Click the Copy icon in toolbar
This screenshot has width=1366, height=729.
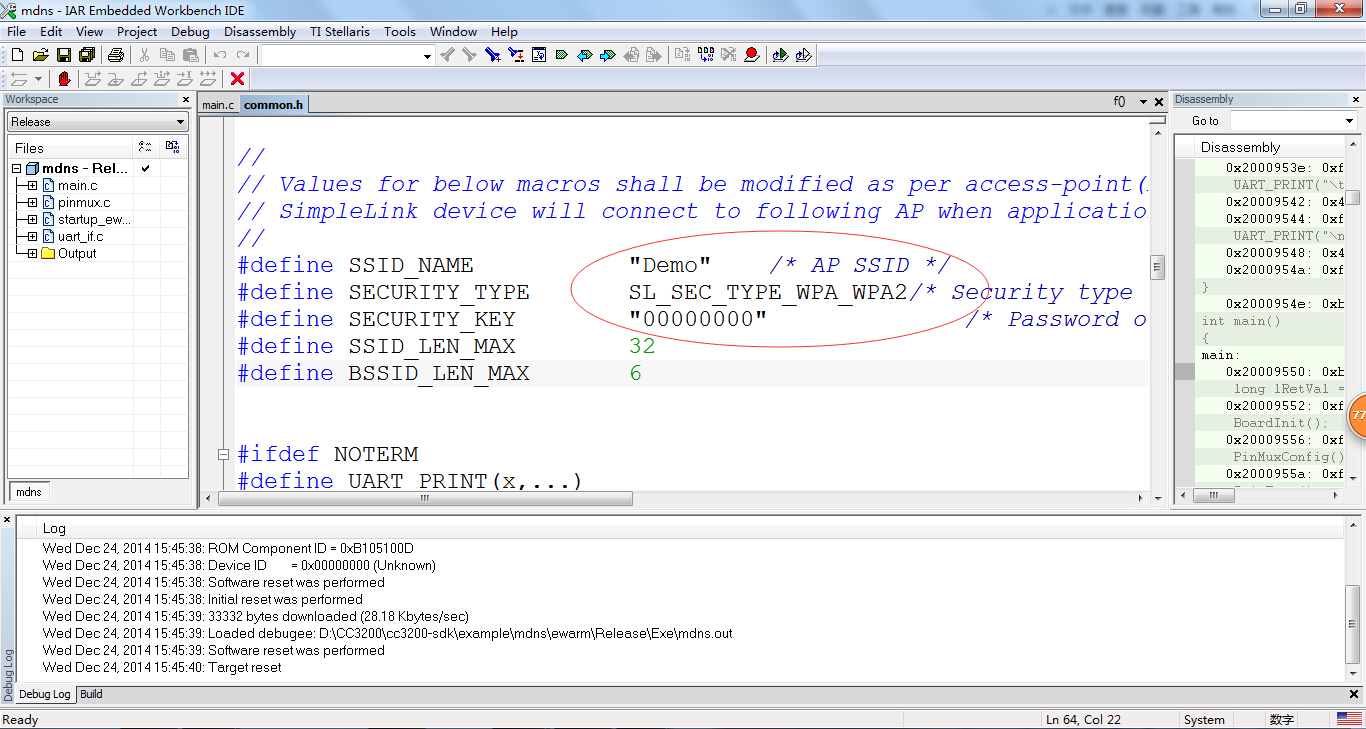168,55
